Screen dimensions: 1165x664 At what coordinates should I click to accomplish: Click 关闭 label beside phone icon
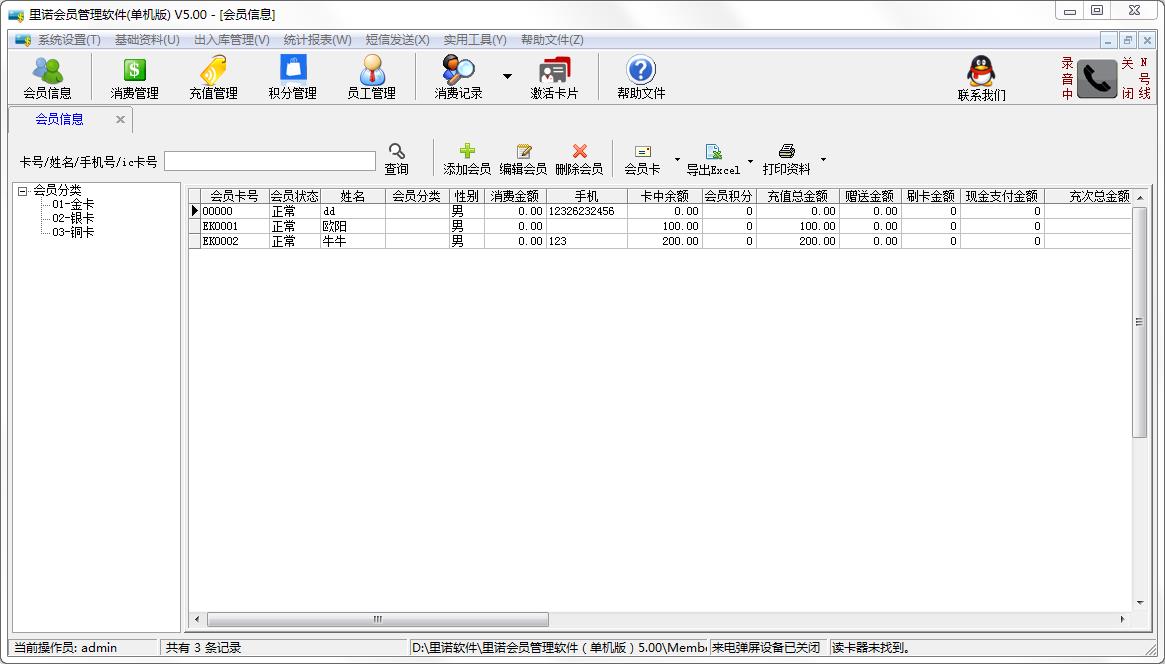tap(1128, 78)
